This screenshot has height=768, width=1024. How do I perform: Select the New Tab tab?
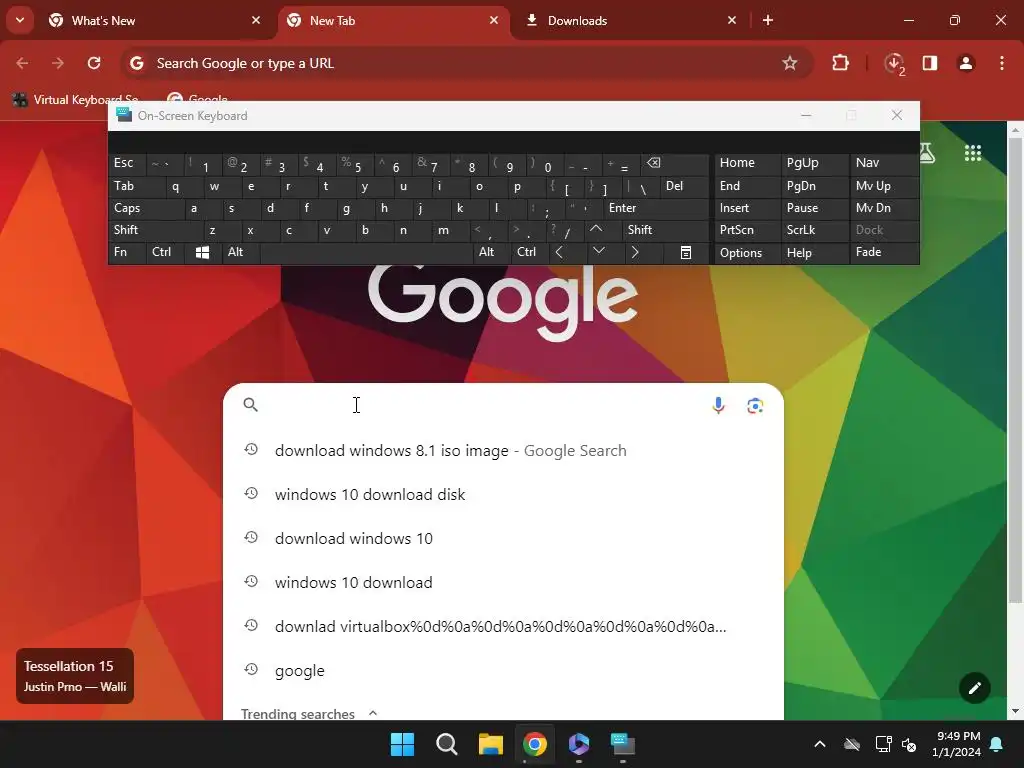[x=392, y=20]
